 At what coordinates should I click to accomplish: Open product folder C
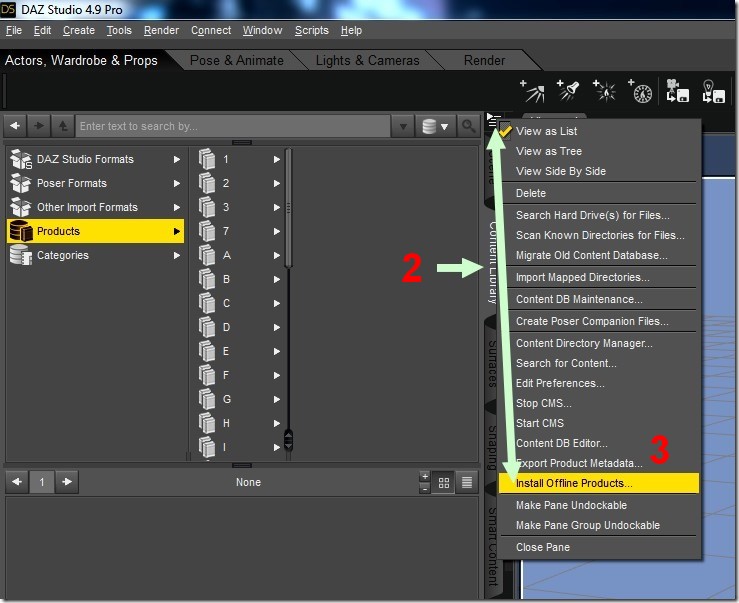click(239, 303)
